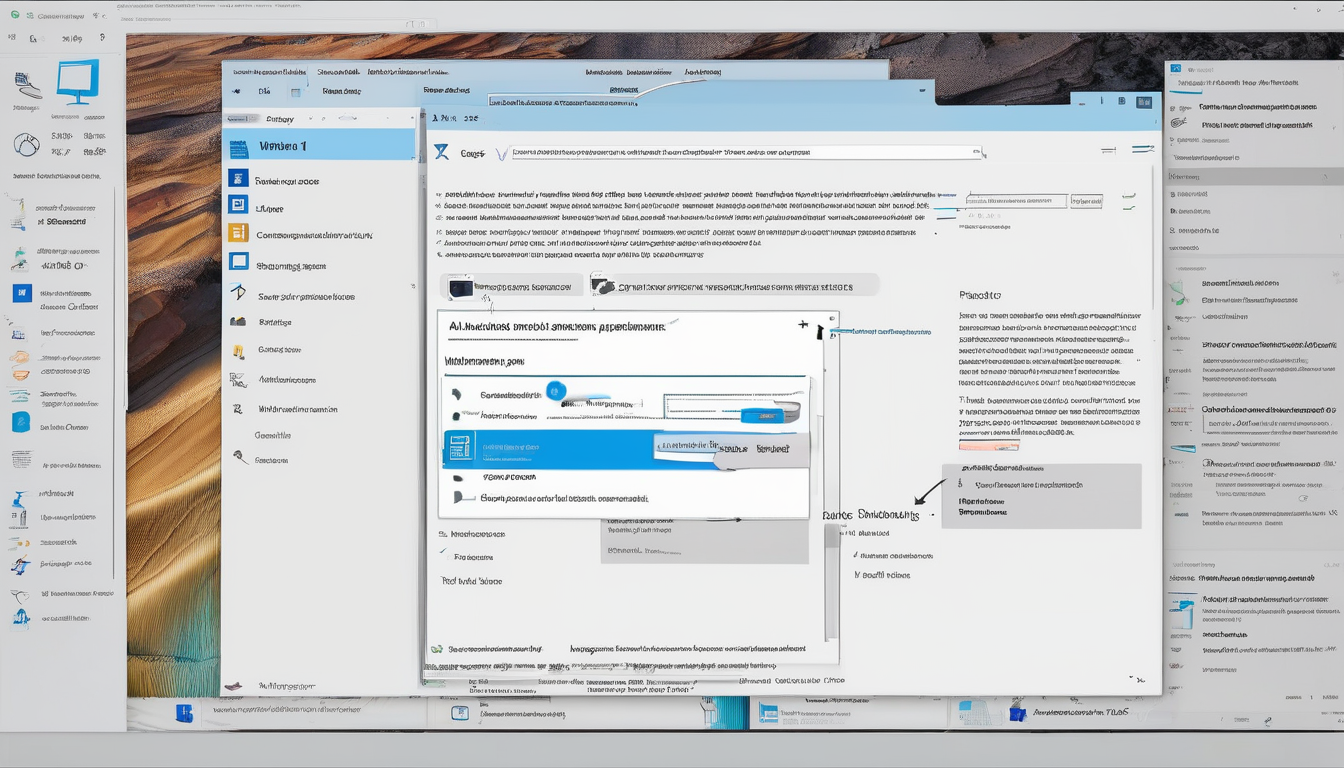Click the pill button with the dark screen icon
Screen dimensions: 1344x768
512,286
